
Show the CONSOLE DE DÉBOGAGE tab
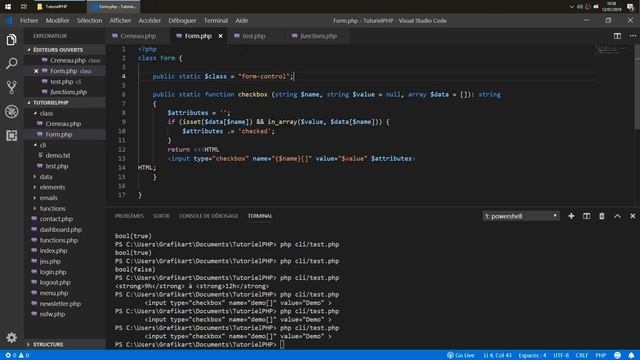[209, 216]
